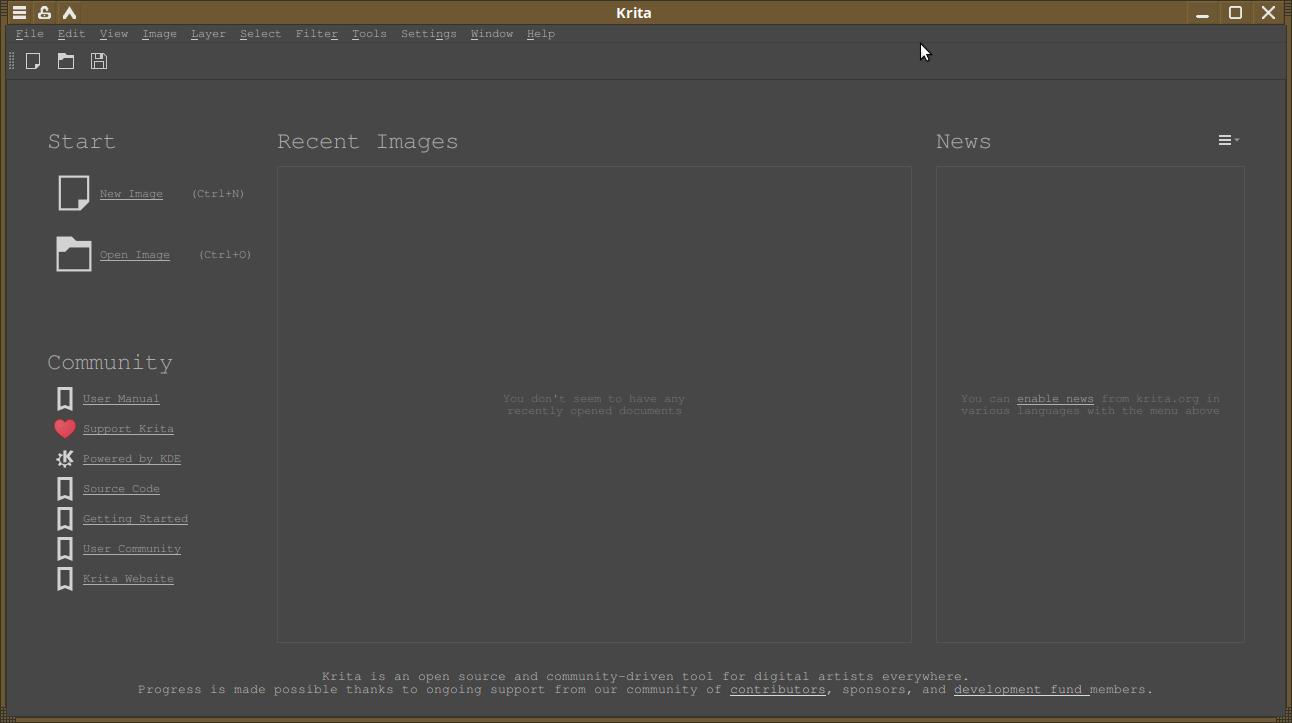Click the Open file toolbar icon

pos(66,61)
